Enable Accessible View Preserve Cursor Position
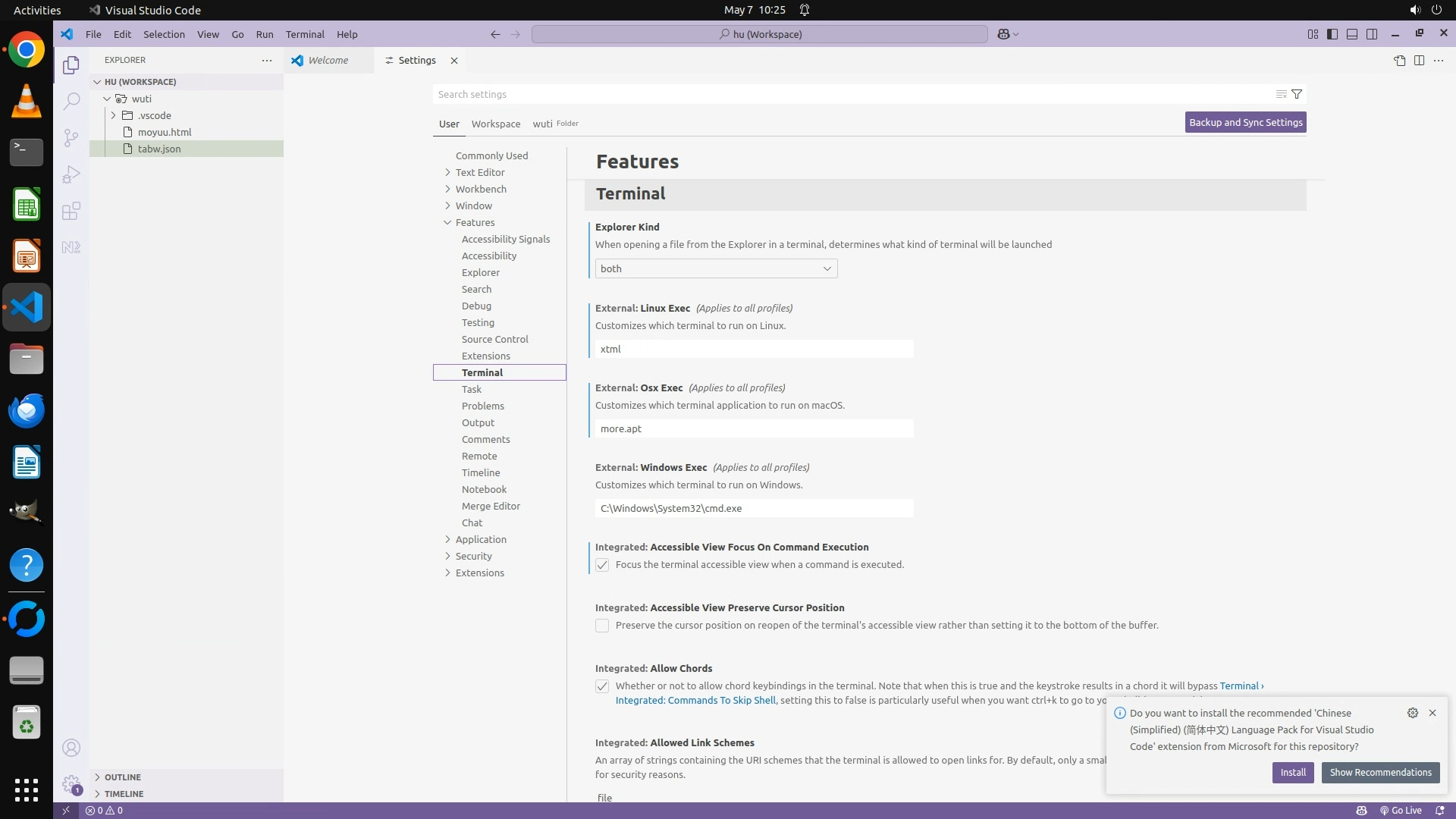1456x819 pixels. 602,626
